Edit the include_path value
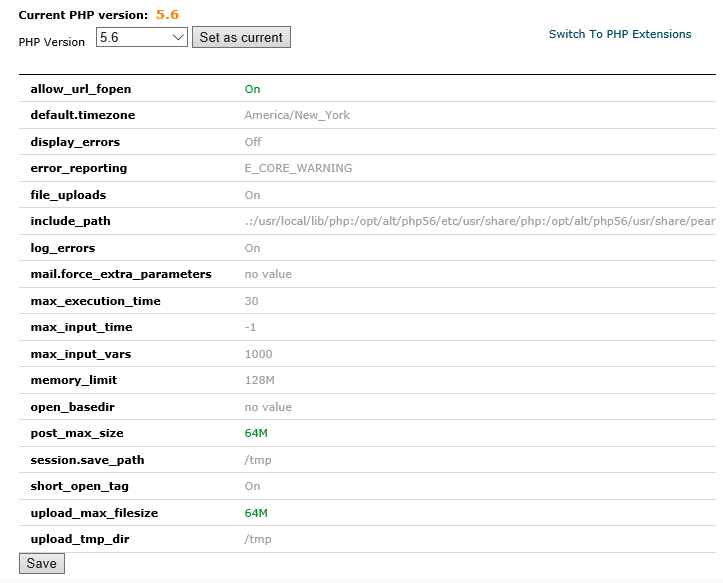 point(478,221)
